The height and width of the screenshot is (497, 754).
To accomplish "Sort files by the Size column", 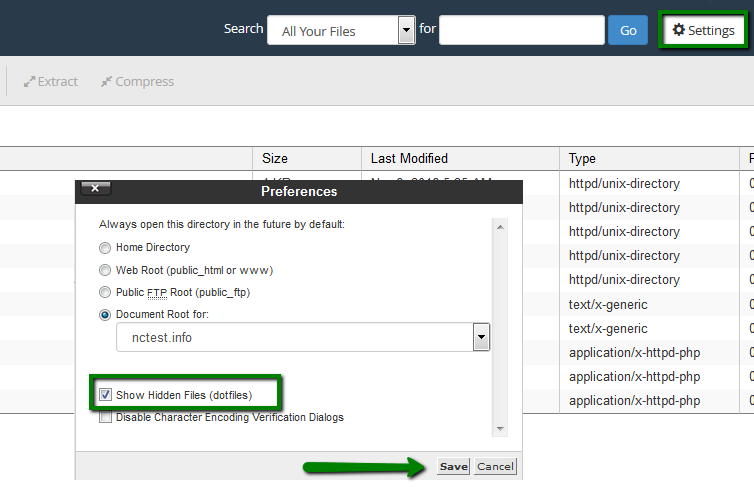I will (x=275, y=158).
